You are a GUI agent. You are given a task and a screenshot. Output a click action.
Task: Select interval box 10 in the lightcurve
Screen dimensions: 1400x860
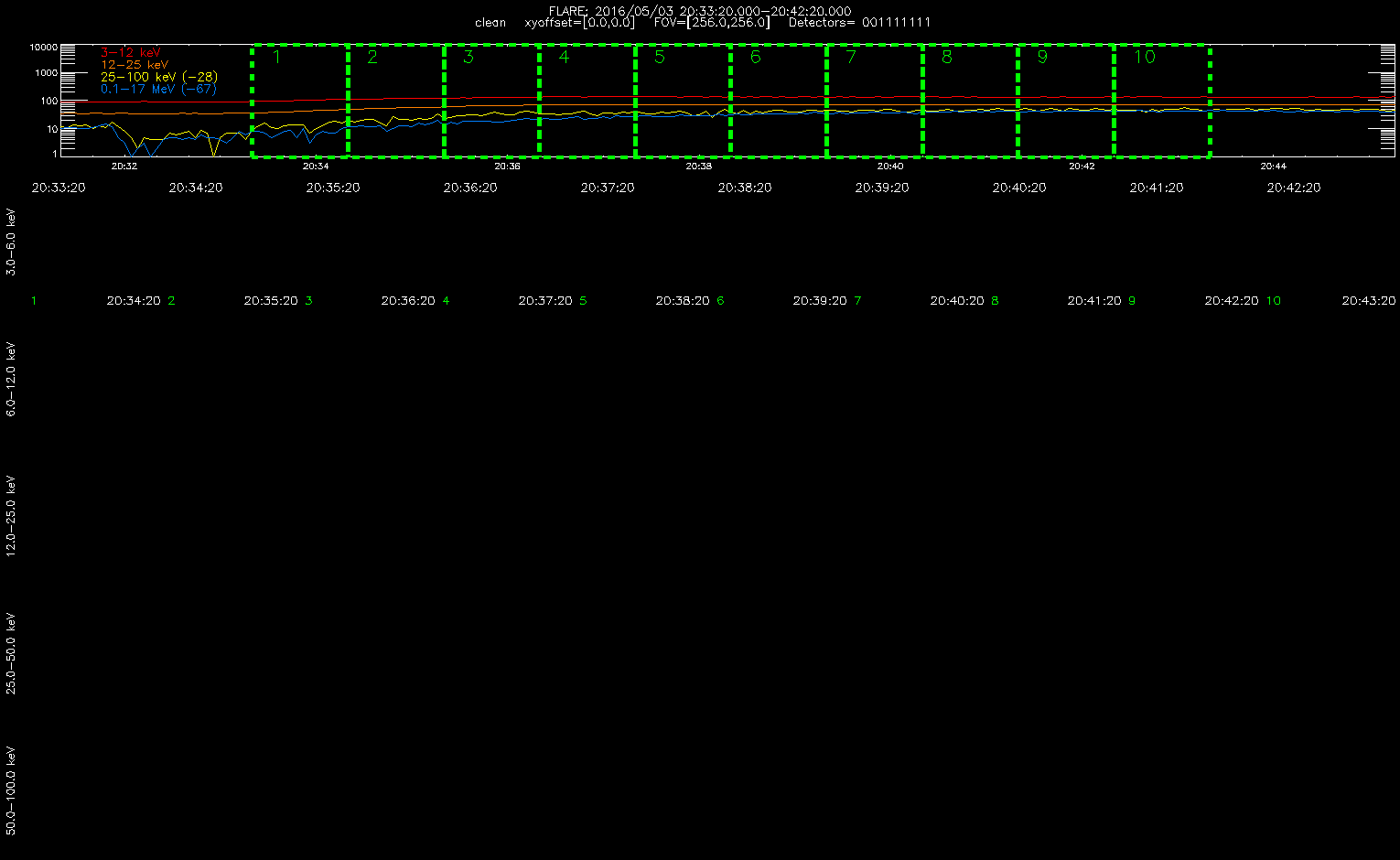point(1162,101)
